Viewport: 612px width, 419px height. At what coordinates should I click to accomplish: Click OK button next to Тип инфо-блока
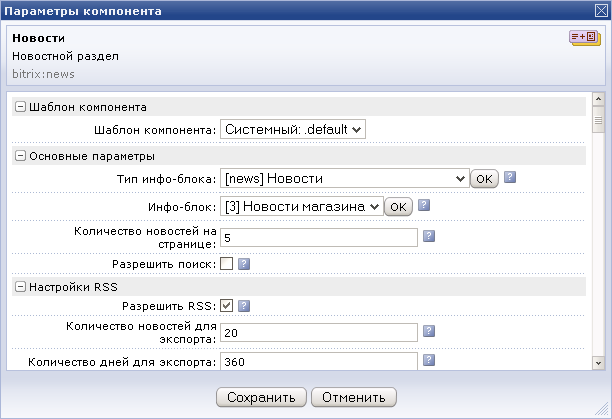coord(484,179)
